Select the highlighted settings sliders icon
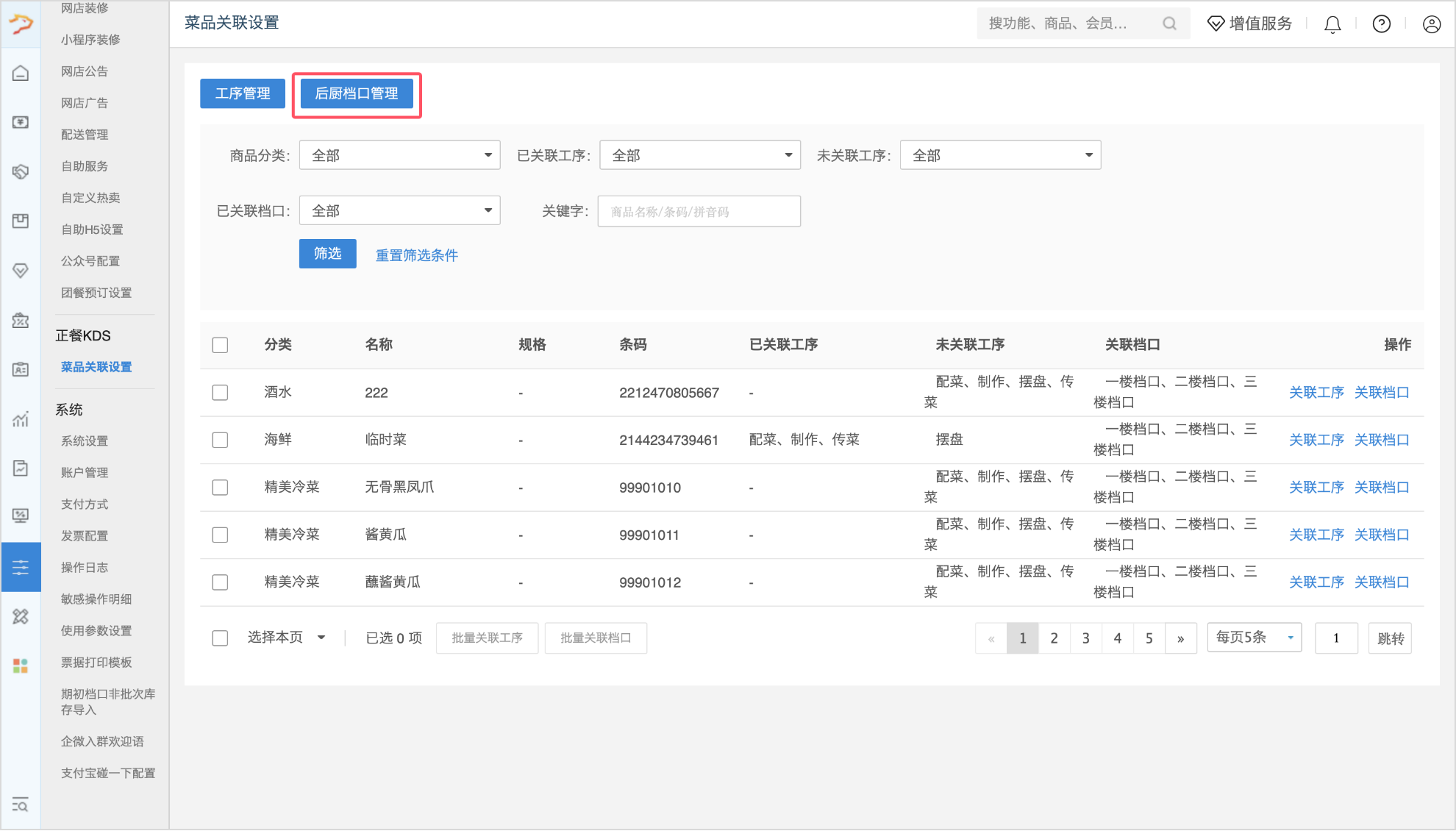Screen dimensions: 1456x831 coord(21,567)
